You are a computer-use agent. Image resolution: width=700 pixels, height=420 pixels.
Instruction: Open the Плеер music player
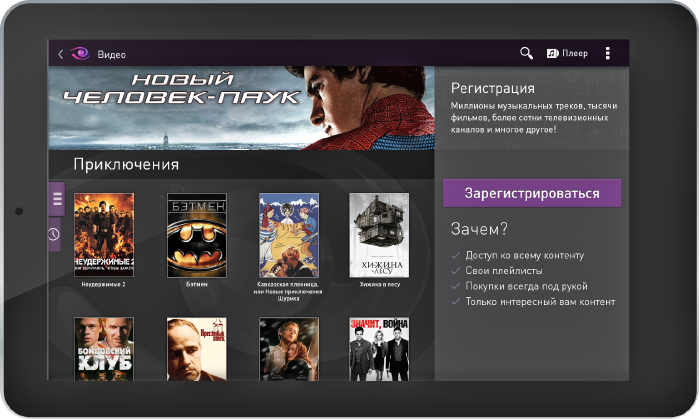567,53
